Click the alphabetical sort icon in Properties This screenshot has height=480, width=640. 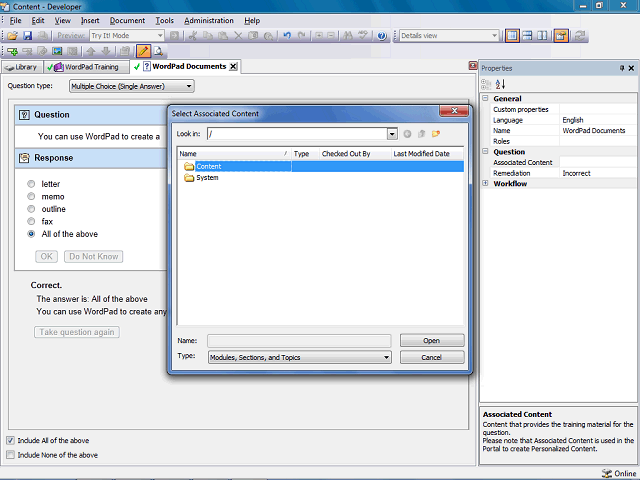coord(500,84)
